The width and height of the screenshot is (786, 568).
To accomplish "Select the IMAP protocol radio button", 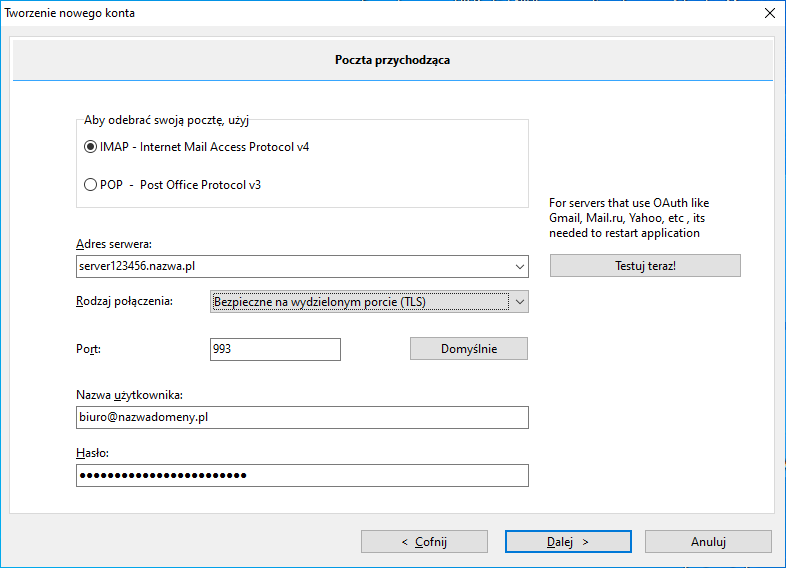I will point(90,147).
